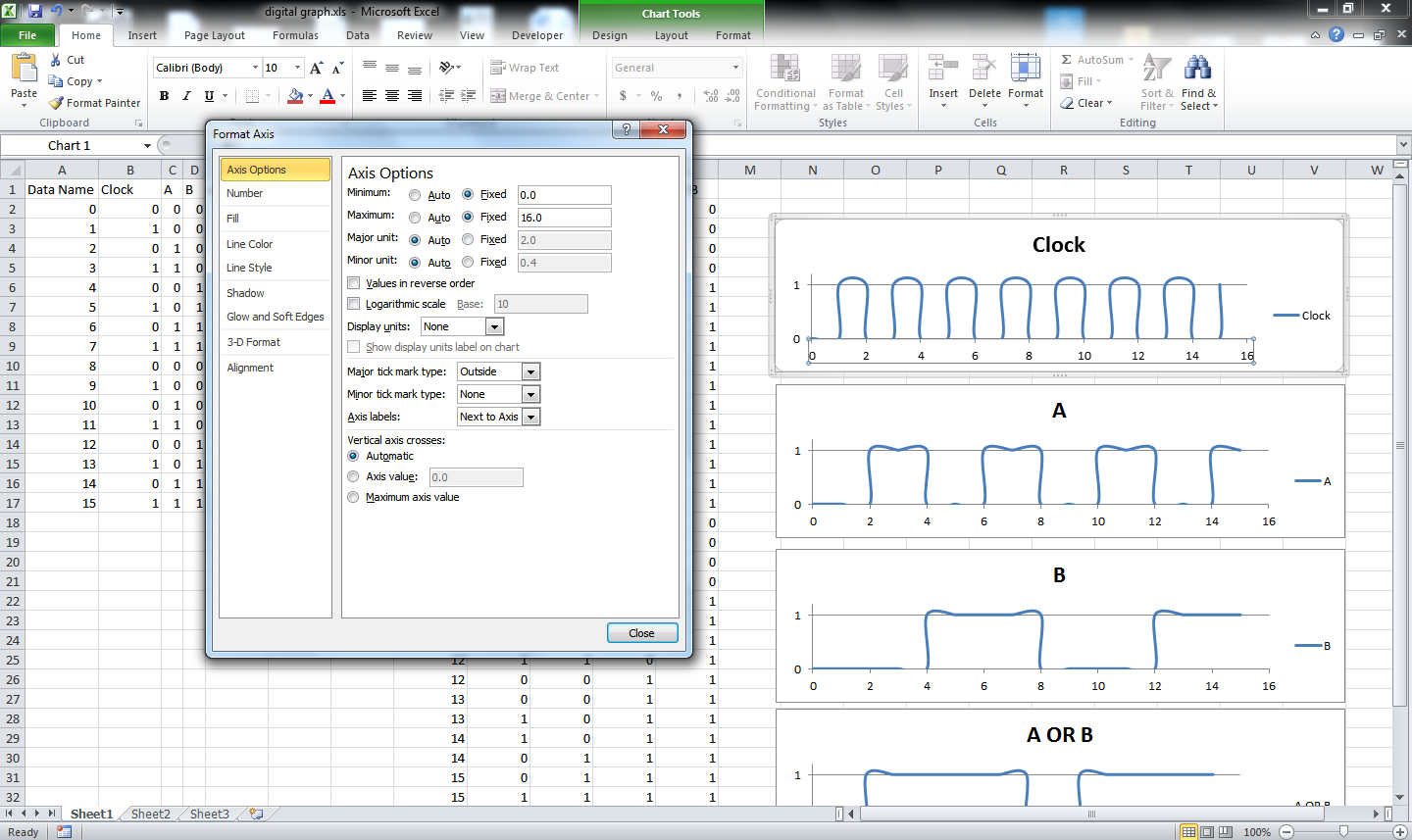Switch to the Formulas ribbon tab
The image size is (1412, 840).
coord(295,34)
